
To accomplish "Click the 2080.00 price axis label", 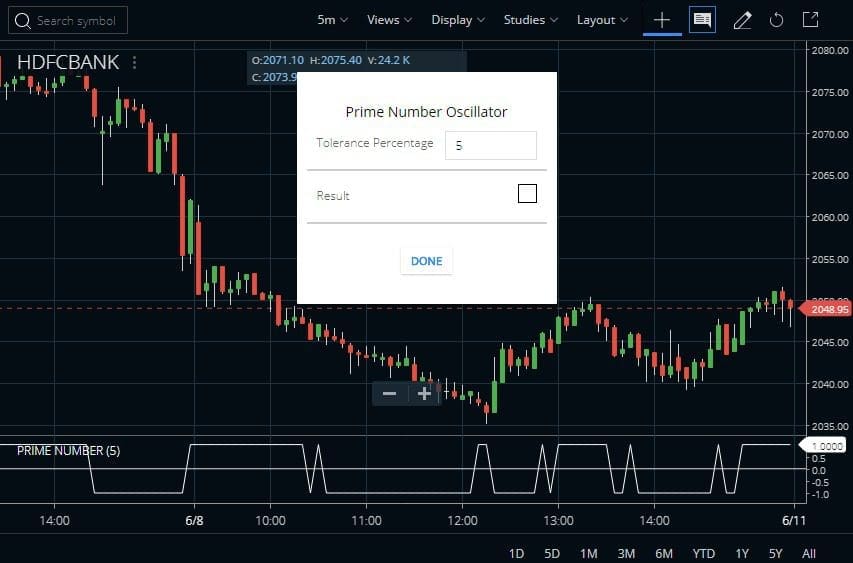I will (x=830, y=51).
